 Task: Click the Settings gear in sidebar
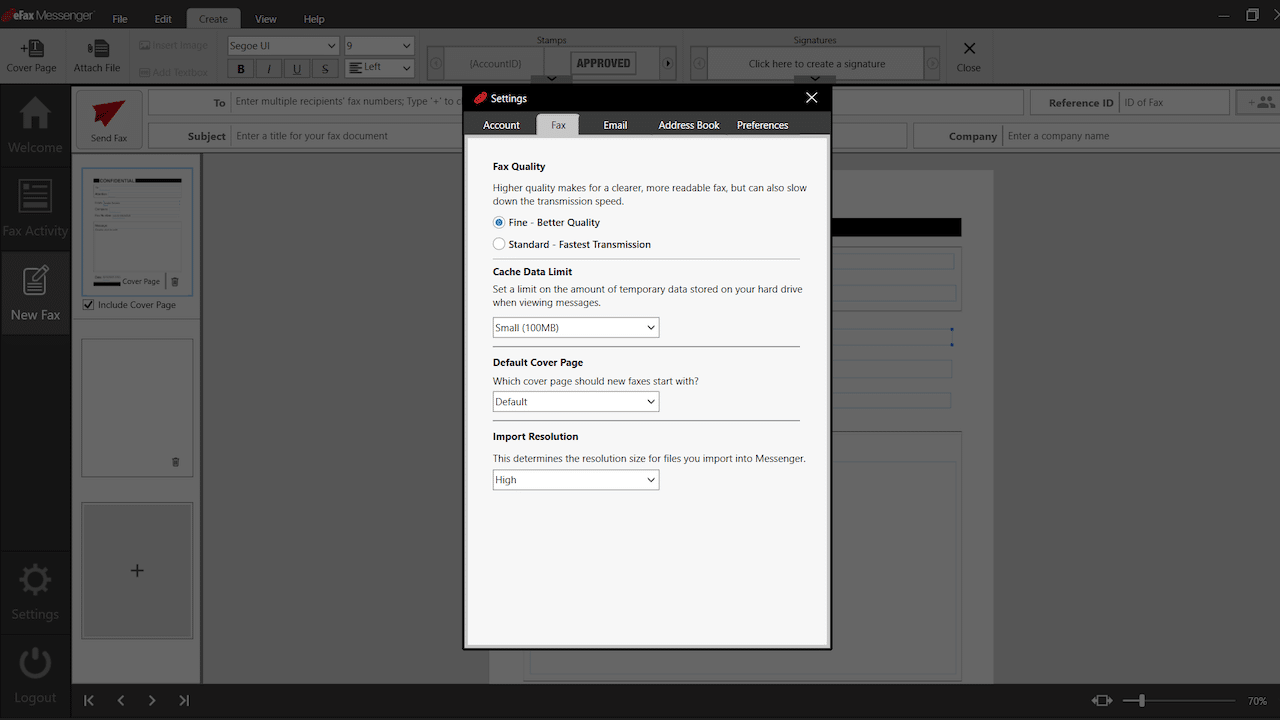click(x=35, y=581)
